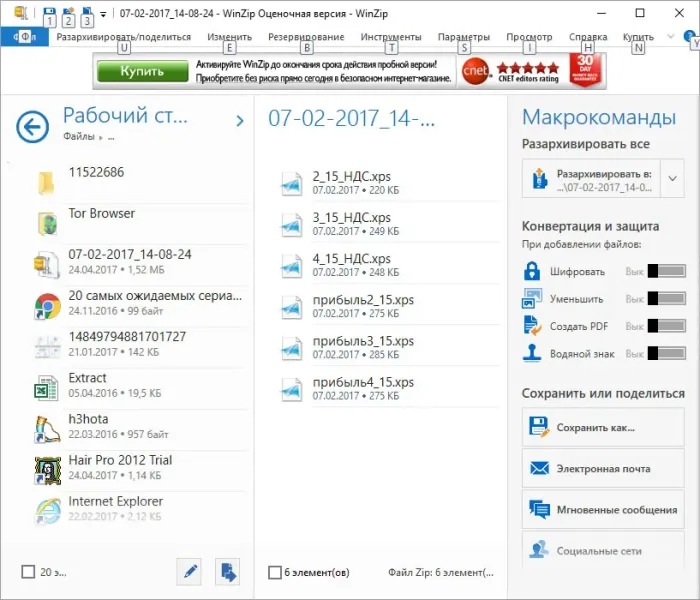Open the Просмотр ribbon tab
Screen dimensions: 700x600
point(529,37)
